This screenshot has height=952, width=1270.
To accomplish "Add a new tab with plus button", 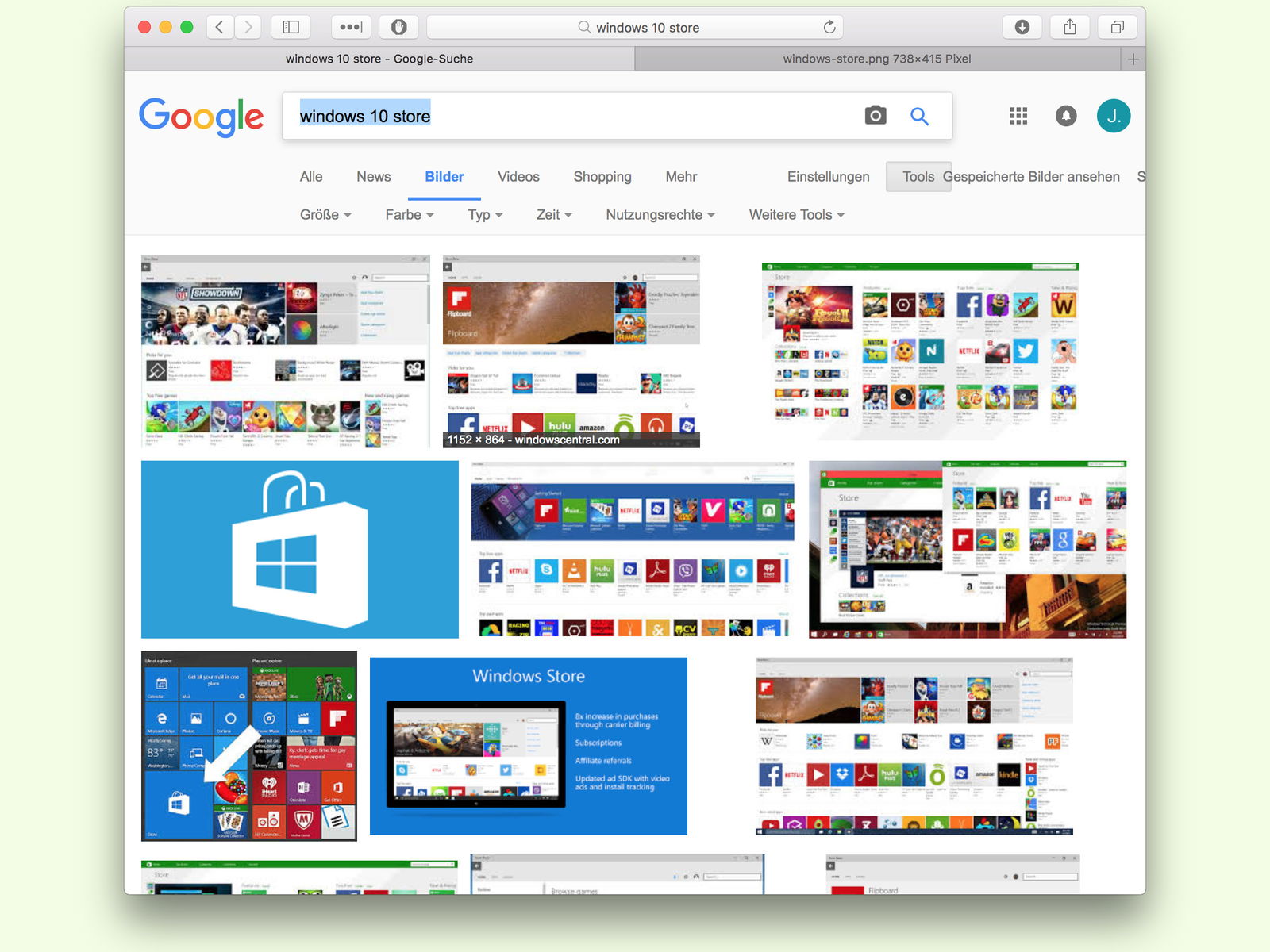I will [1133, 59].
